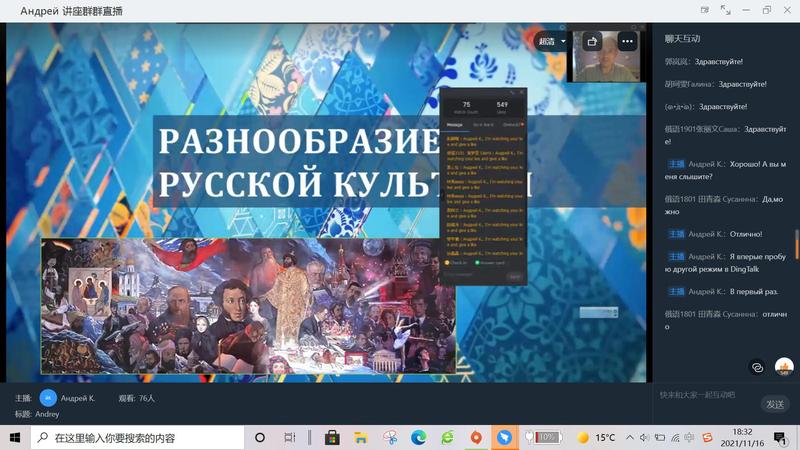The image size is (800, 450).
Task: Click the host avatar next to 主播
Action: 48,398
